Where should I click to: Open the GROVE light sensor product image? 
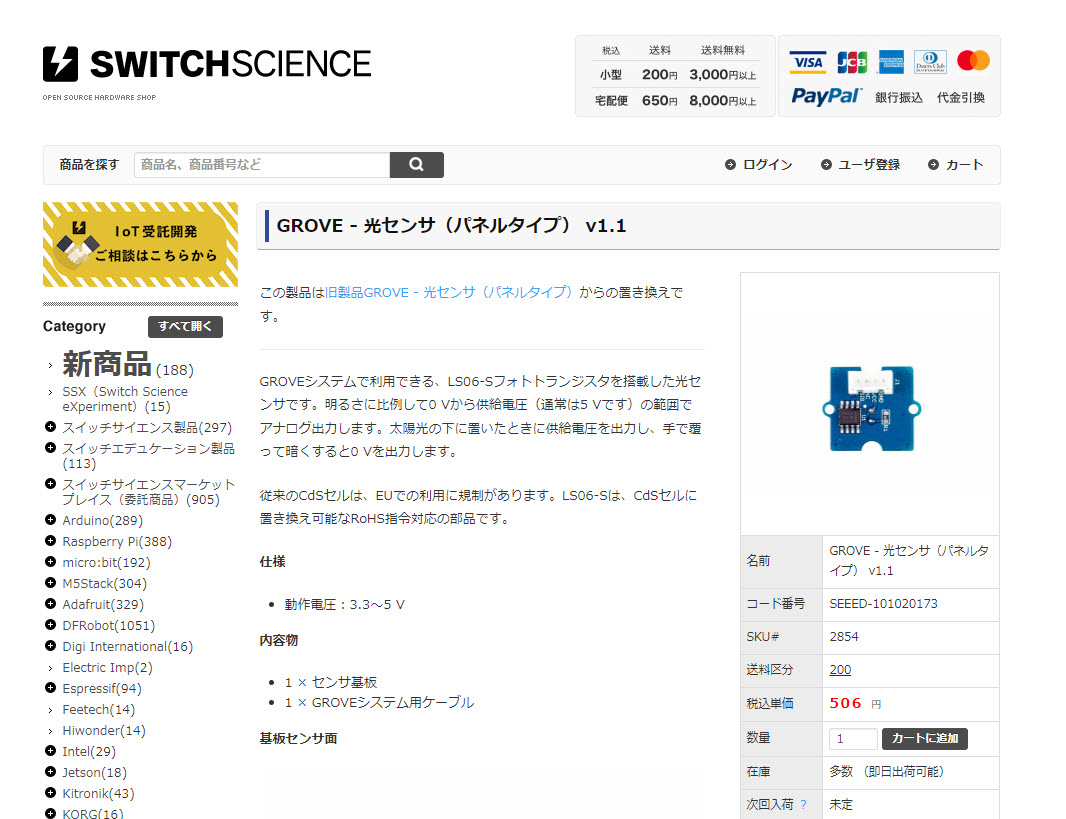click(870, 408)
